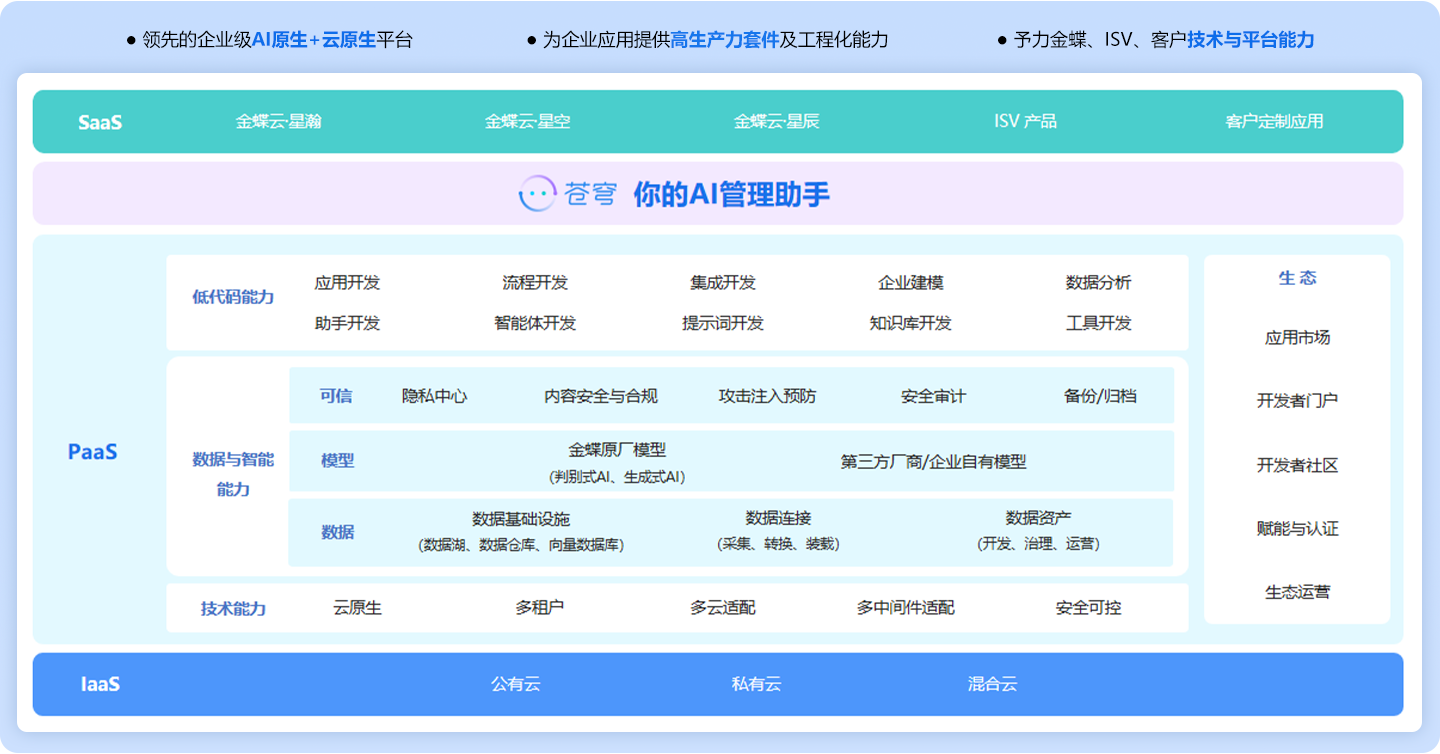Open 应用市场 in the 生态 panel

(1297, 337)
